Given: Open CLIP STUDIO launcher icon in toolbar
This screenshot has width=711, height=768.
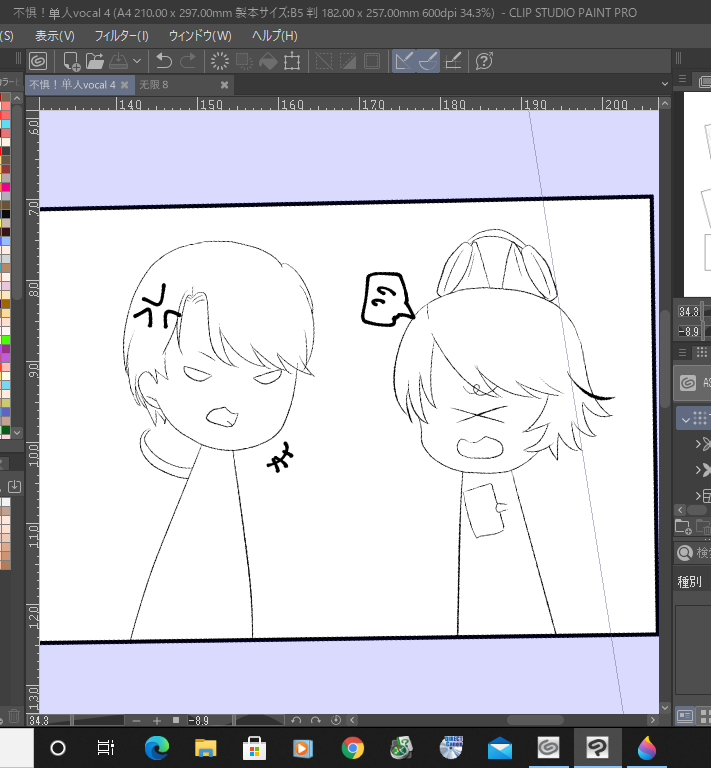Looking at the screenshot, I should pos(38,61).
